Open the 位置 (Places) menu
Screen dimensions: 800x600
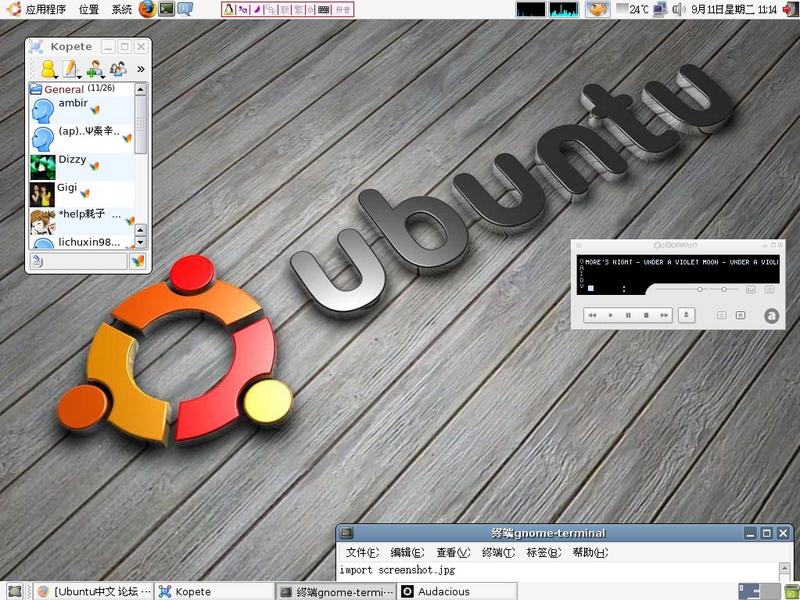89,9
